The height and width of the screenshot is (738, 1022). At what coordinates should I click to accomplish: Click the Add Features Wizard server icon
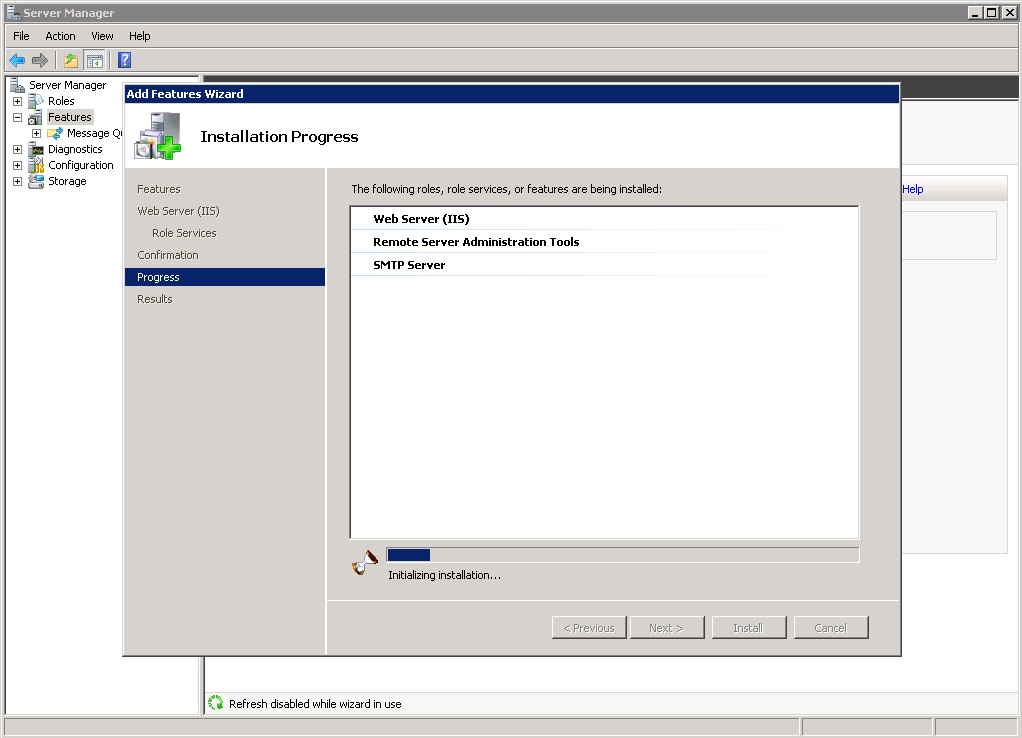(x=158, y=136)
